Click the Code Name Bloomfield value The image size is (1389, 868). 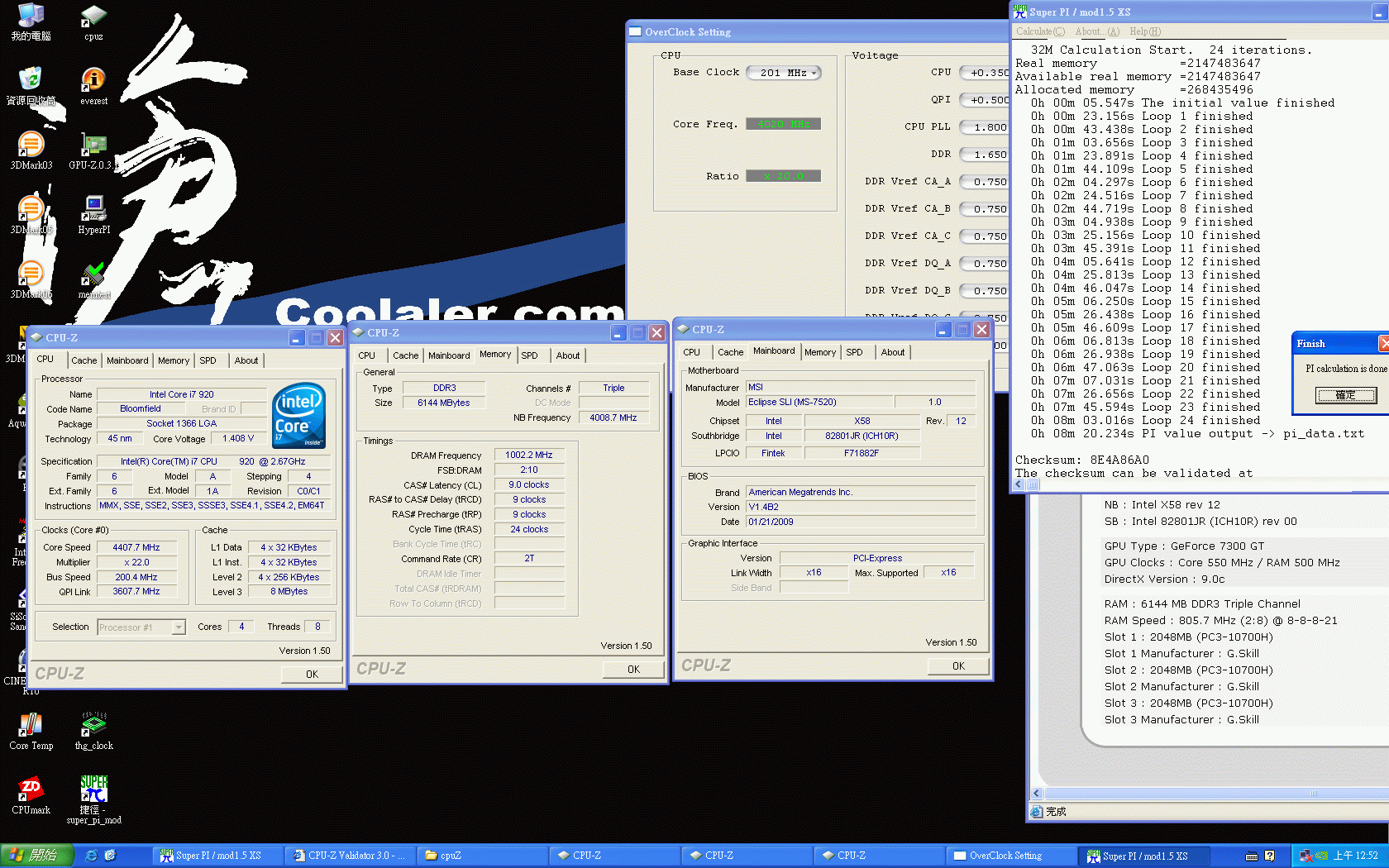(141, 408)
